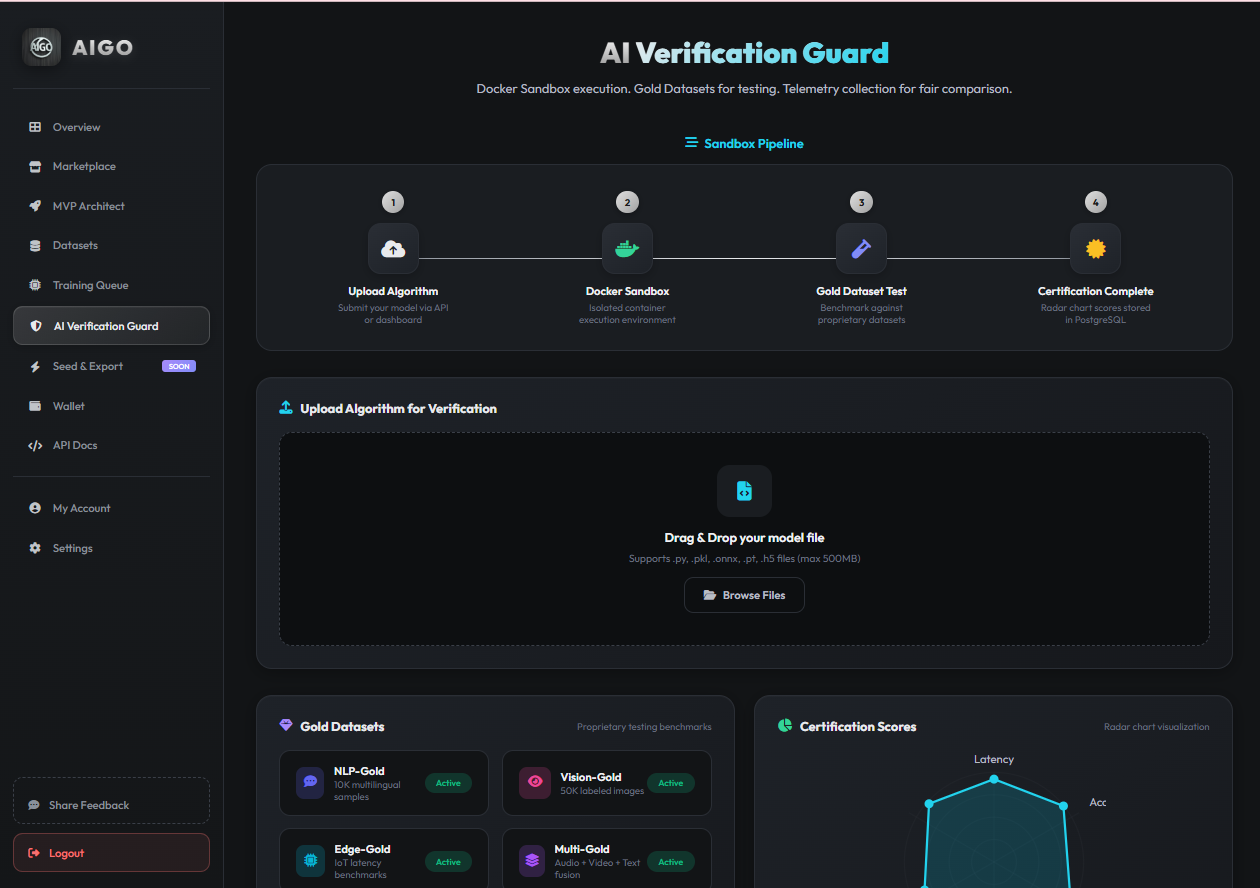Click step number 1 circle in pipeline
The image size is (1260, 888).
point(393,202)
